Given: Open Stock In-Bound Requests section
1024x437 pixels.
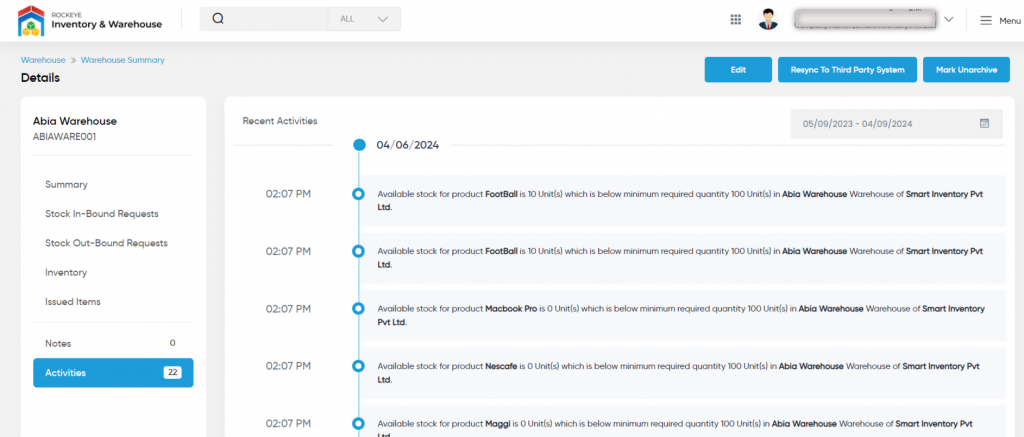Looking at the screenshot, I should (x=101, y=214).
